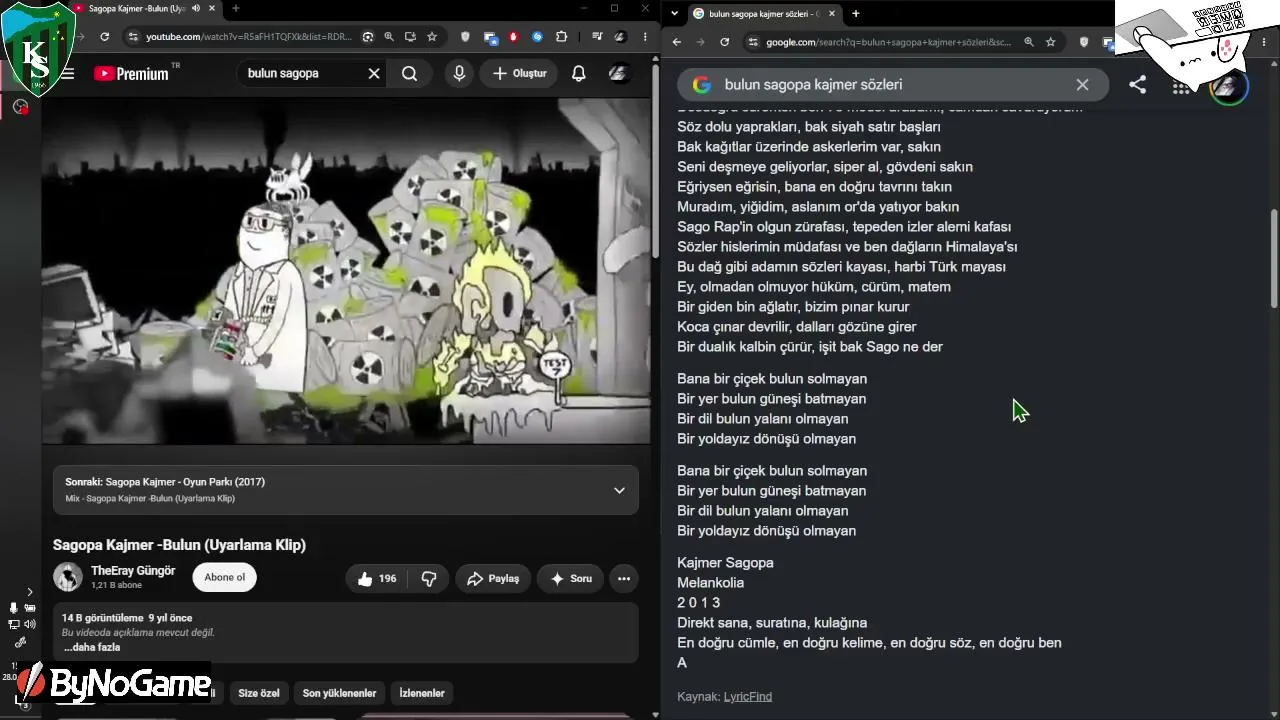
Task: View site info for youtube.com
Action: pyautogui.click(x=133, y=37)
